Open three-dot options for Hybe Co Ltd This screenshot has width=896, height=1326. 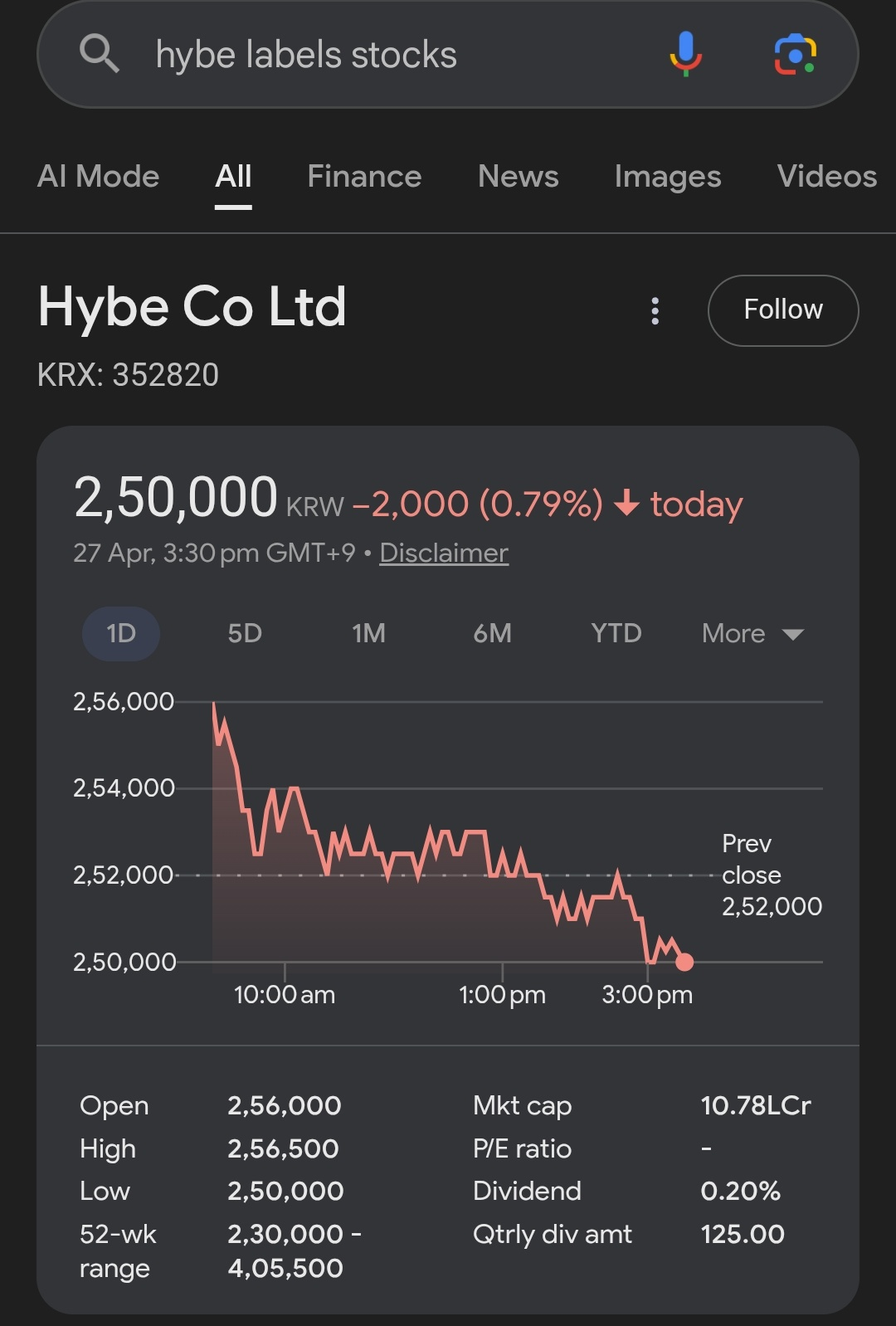tap(655, 310)
